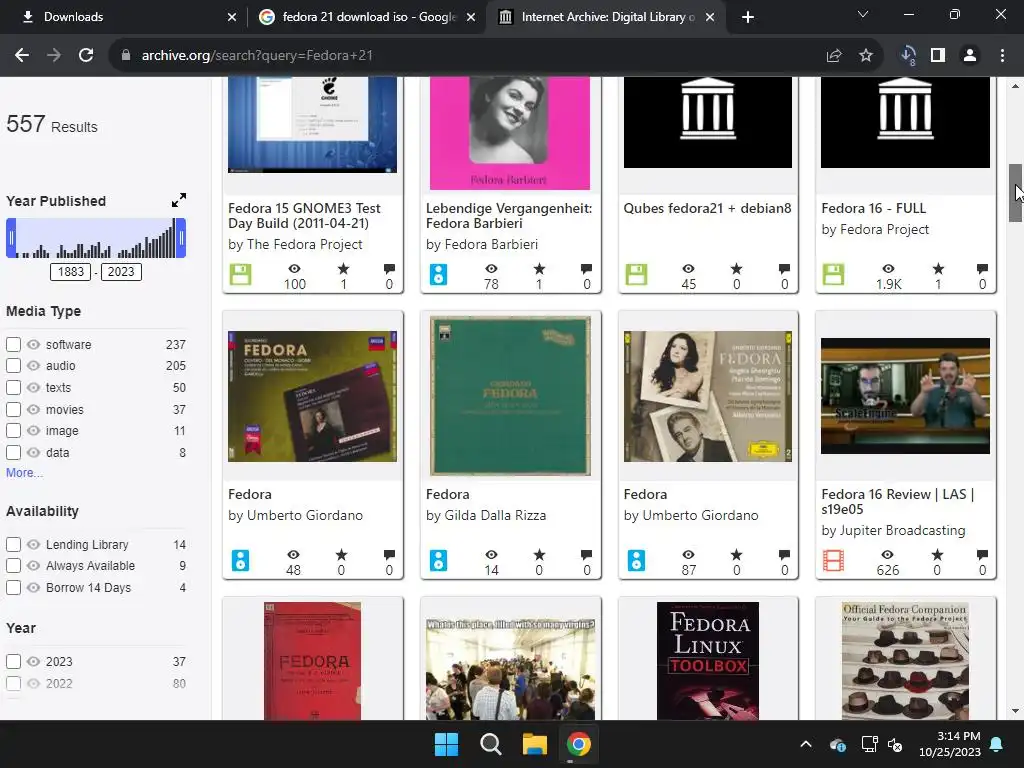Click the movie film icon on Fedora 16 Review card
The height and width of the screenshot is (768, 1024).
(x=833, y=560)
